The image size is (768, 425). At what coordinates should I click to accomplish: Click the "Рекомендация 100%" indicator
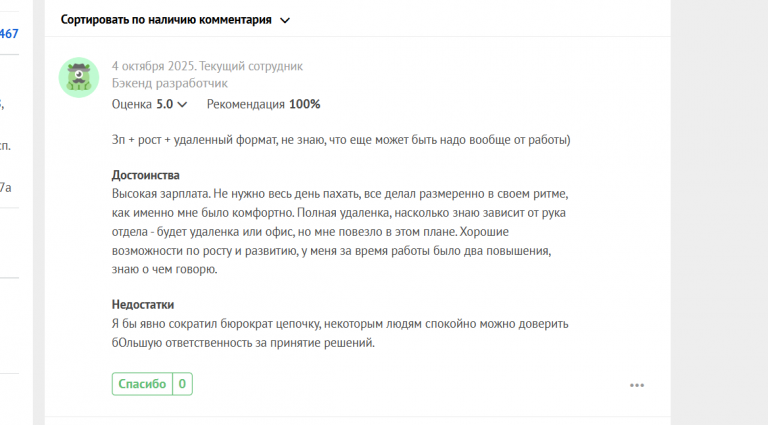263,104
